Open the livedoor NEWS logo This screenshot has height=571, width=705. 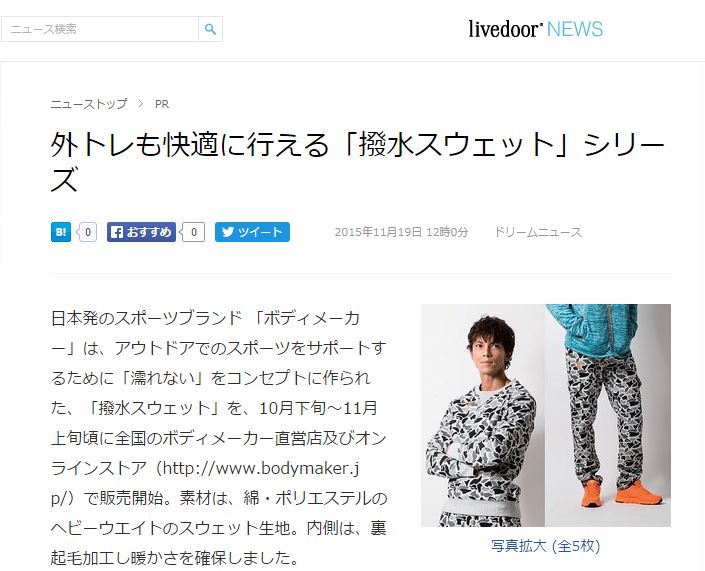tap(535, 29)
